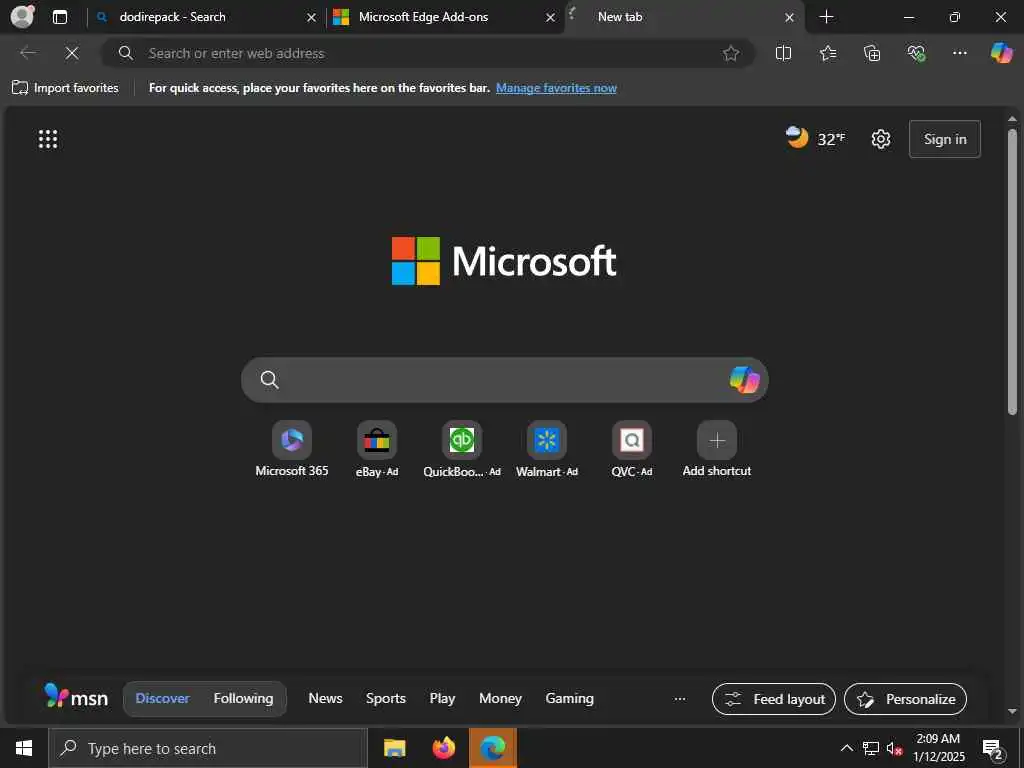Open Settings and more ellipsis

pyautogui.click(x=959, y=53)
